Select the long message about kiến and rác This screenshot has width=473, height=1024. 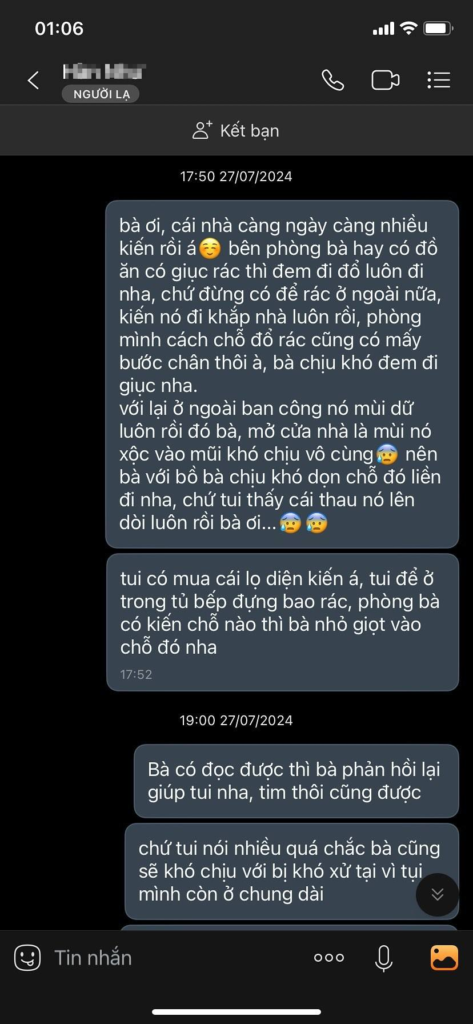coord(282,374)
